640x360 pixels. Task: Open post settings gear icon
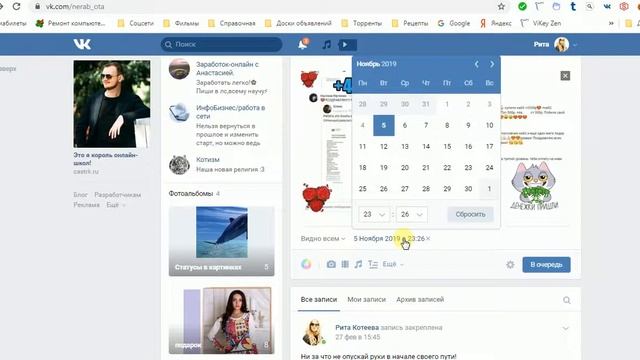tap(510, 264)
